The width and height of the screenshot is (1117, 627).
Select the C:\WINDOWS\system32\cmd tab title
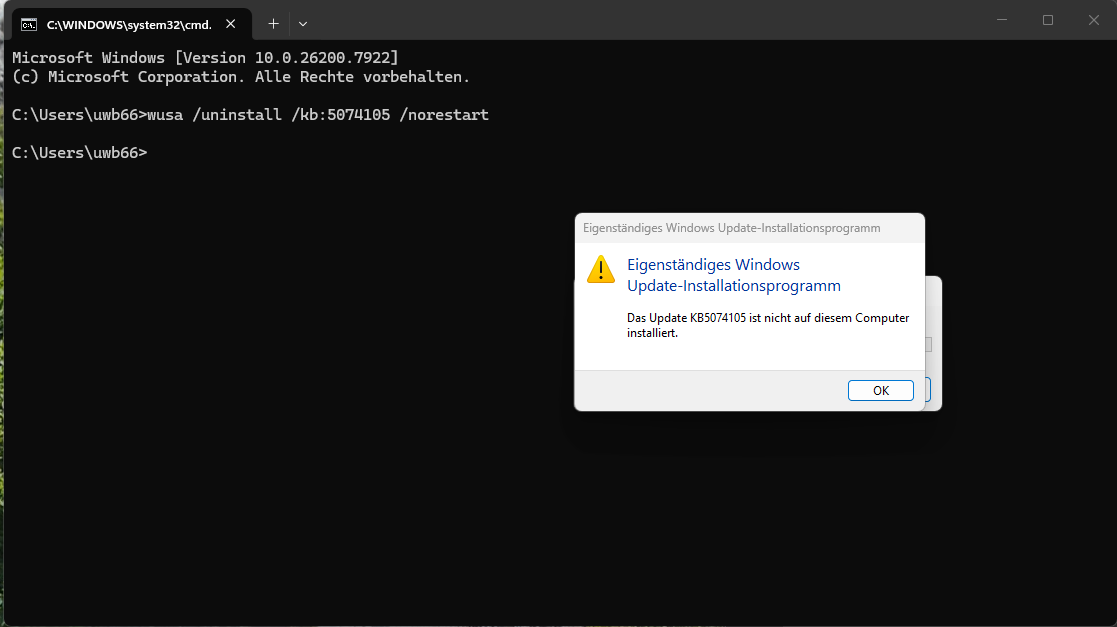129,24
